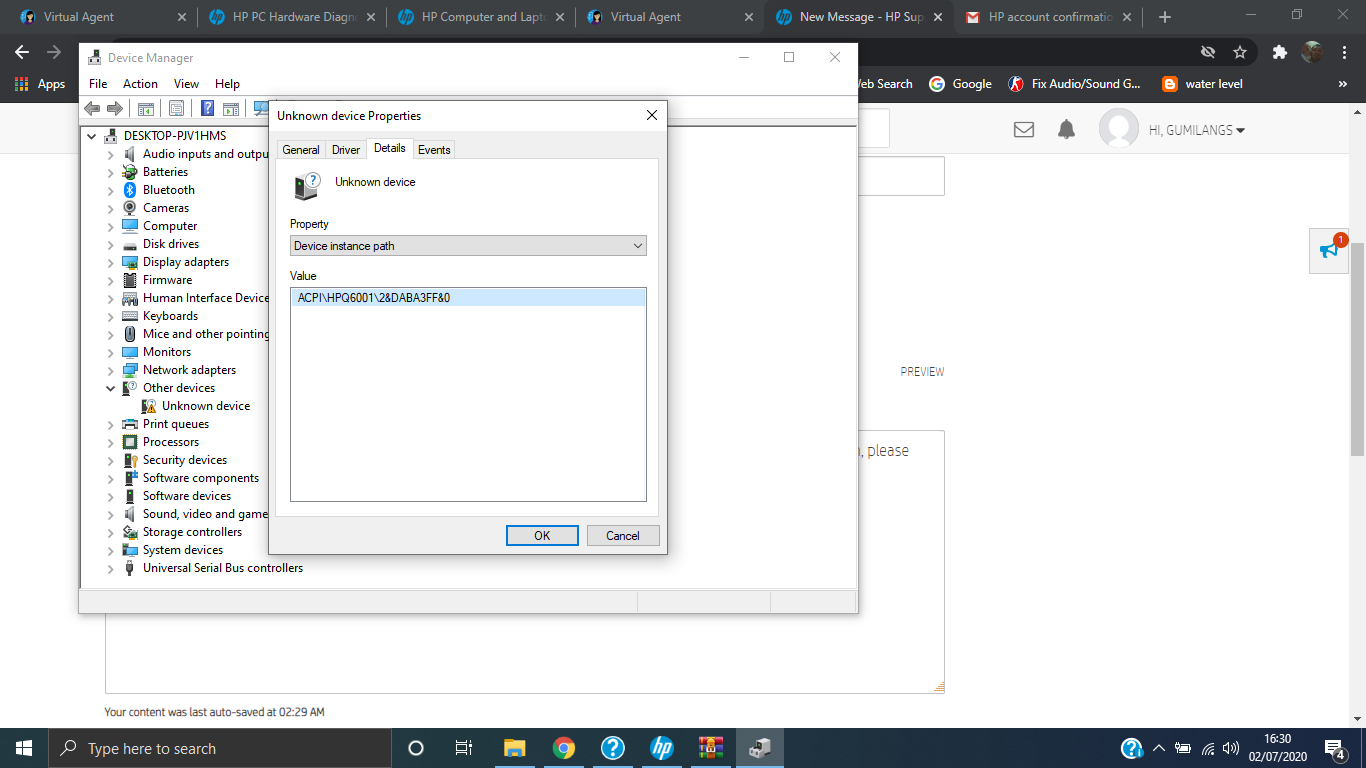Expand the Display adapters tree node

click(x=110, y=261)
